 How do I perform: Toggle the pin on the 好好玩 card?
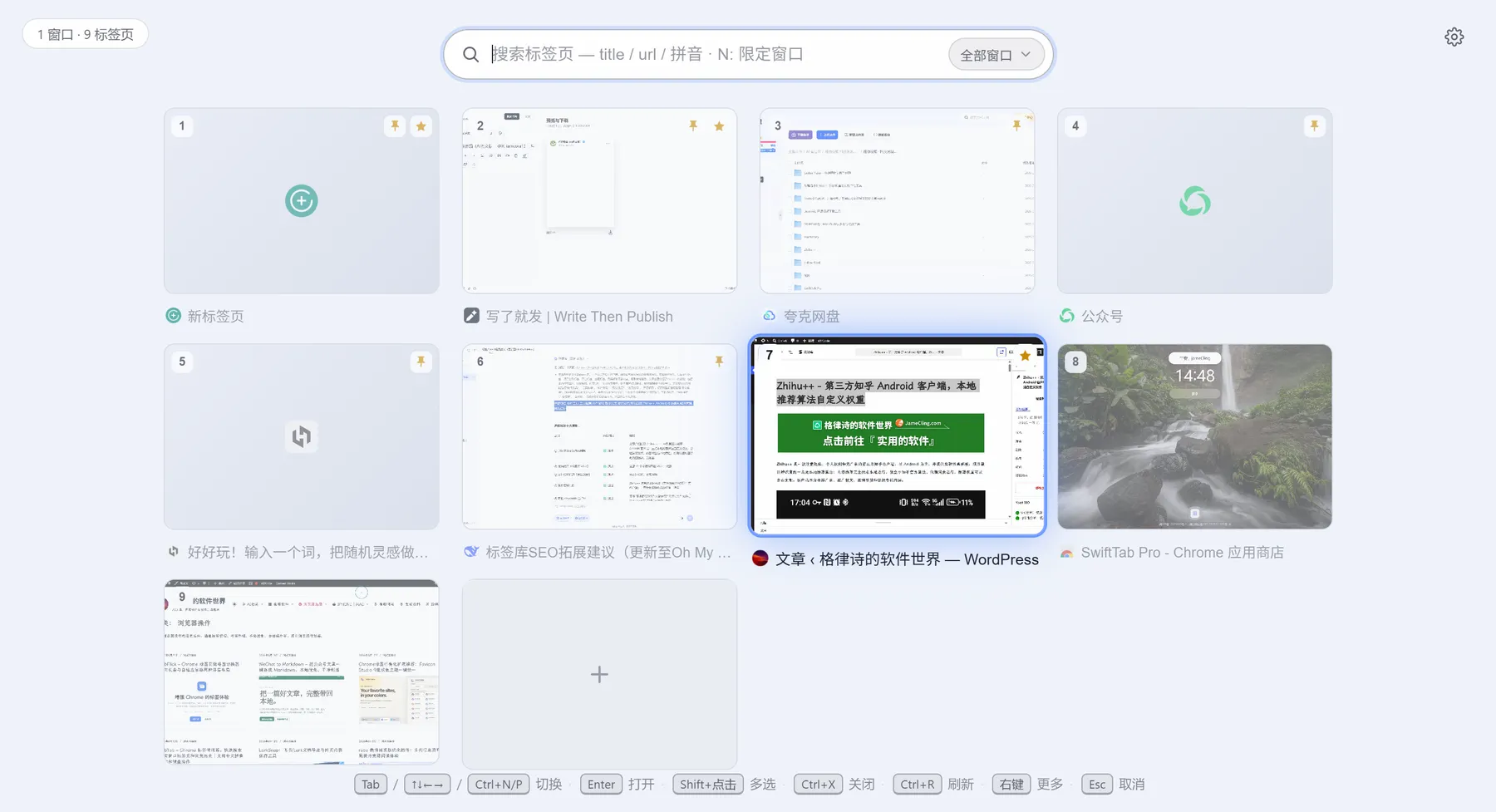coord(421,362)
